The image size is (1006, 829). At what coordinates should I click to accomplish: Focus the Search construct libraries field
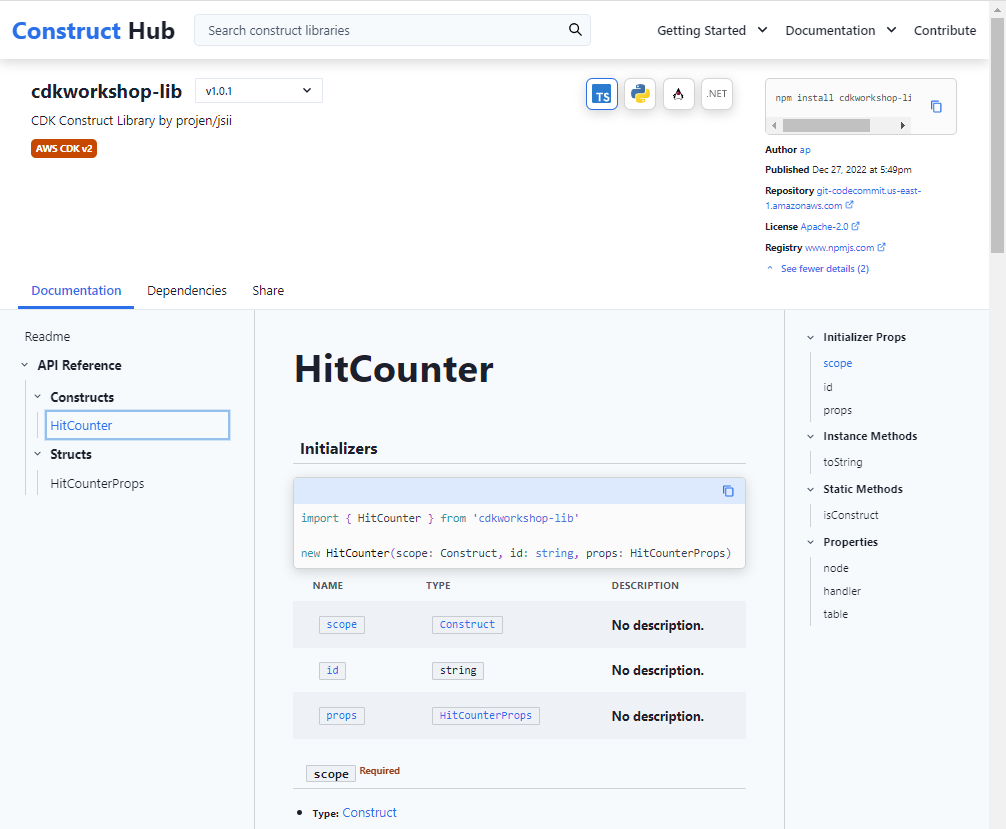[x=385, y=30]
